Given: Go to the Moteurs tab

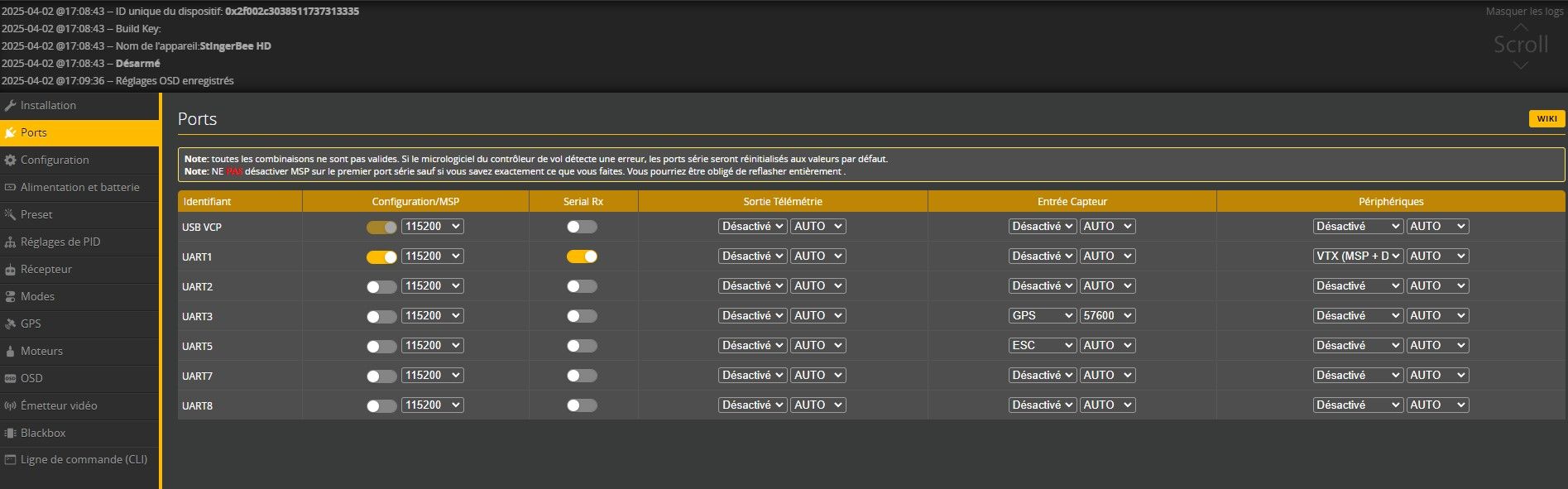Looking at the screenshot, I should coord(41,351).
